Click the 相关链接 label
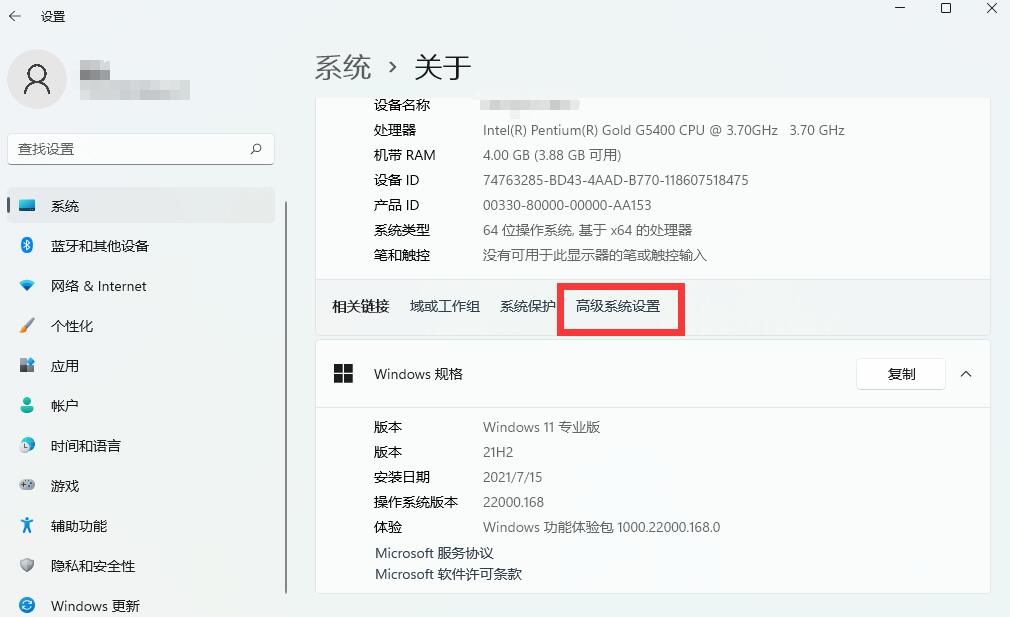 coord(361,307)
